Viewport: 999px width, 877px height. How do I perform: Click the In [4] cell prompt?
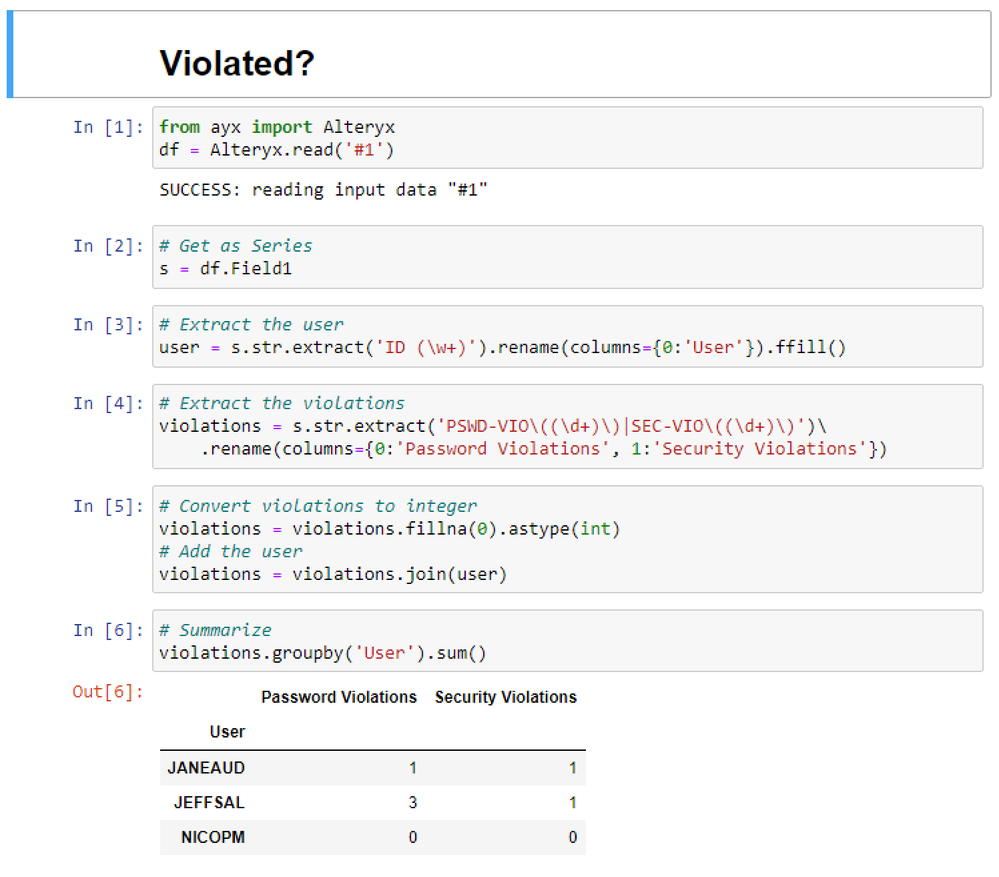click(108, 403)
